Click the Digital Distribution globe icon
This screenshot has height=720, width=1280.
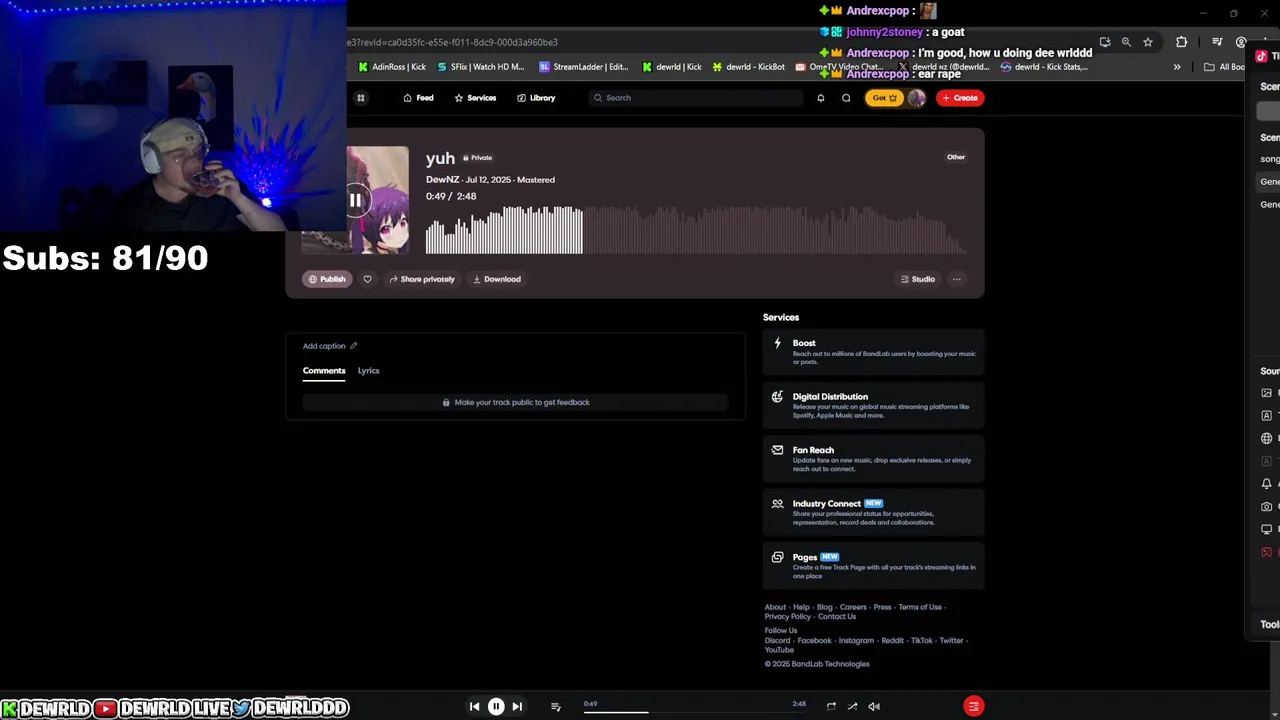[777, 396]
